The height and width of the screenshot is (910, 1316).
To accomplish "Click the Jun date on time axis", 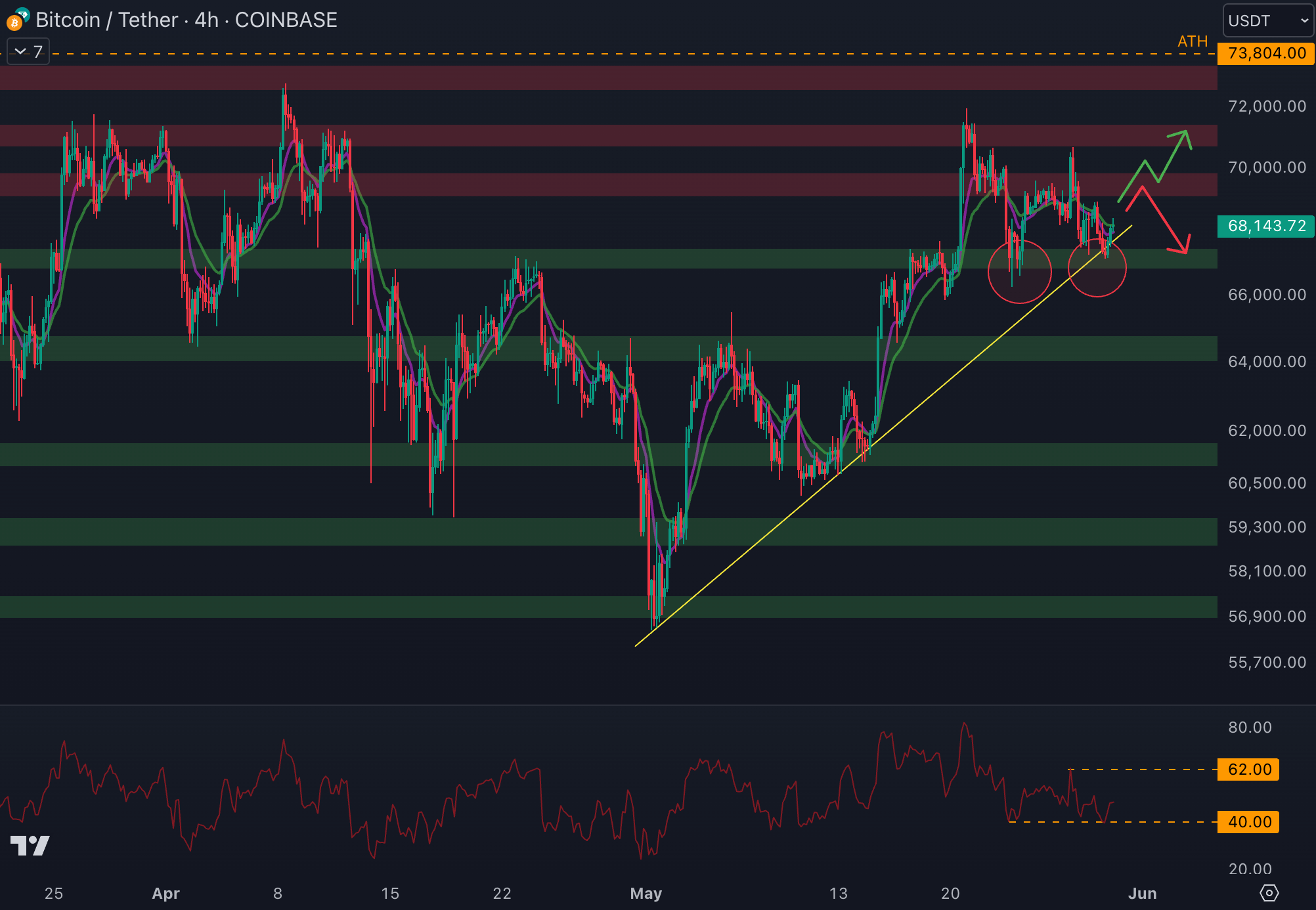I will pyautogui.click(x=1142, y=893).
